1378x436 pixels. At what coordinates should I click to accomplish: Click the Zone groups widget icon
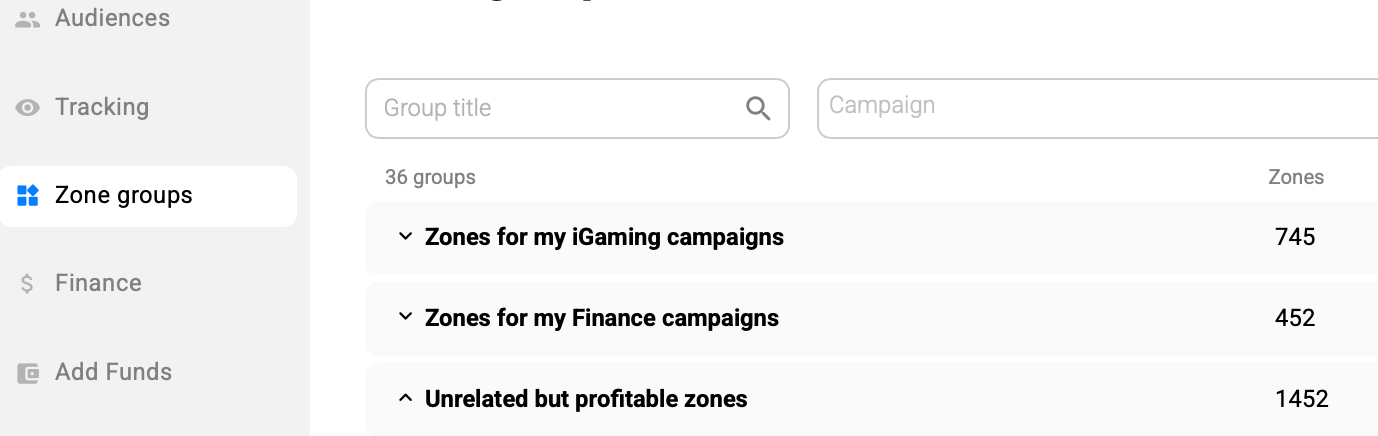point(28,195)
